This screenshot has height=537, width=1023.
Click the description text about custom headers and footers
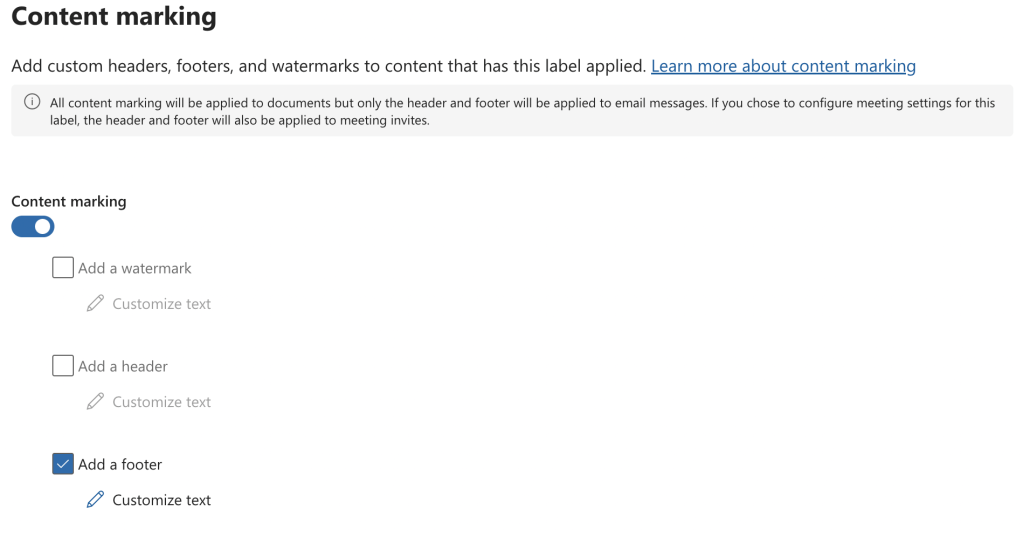[x=328, y=66]
